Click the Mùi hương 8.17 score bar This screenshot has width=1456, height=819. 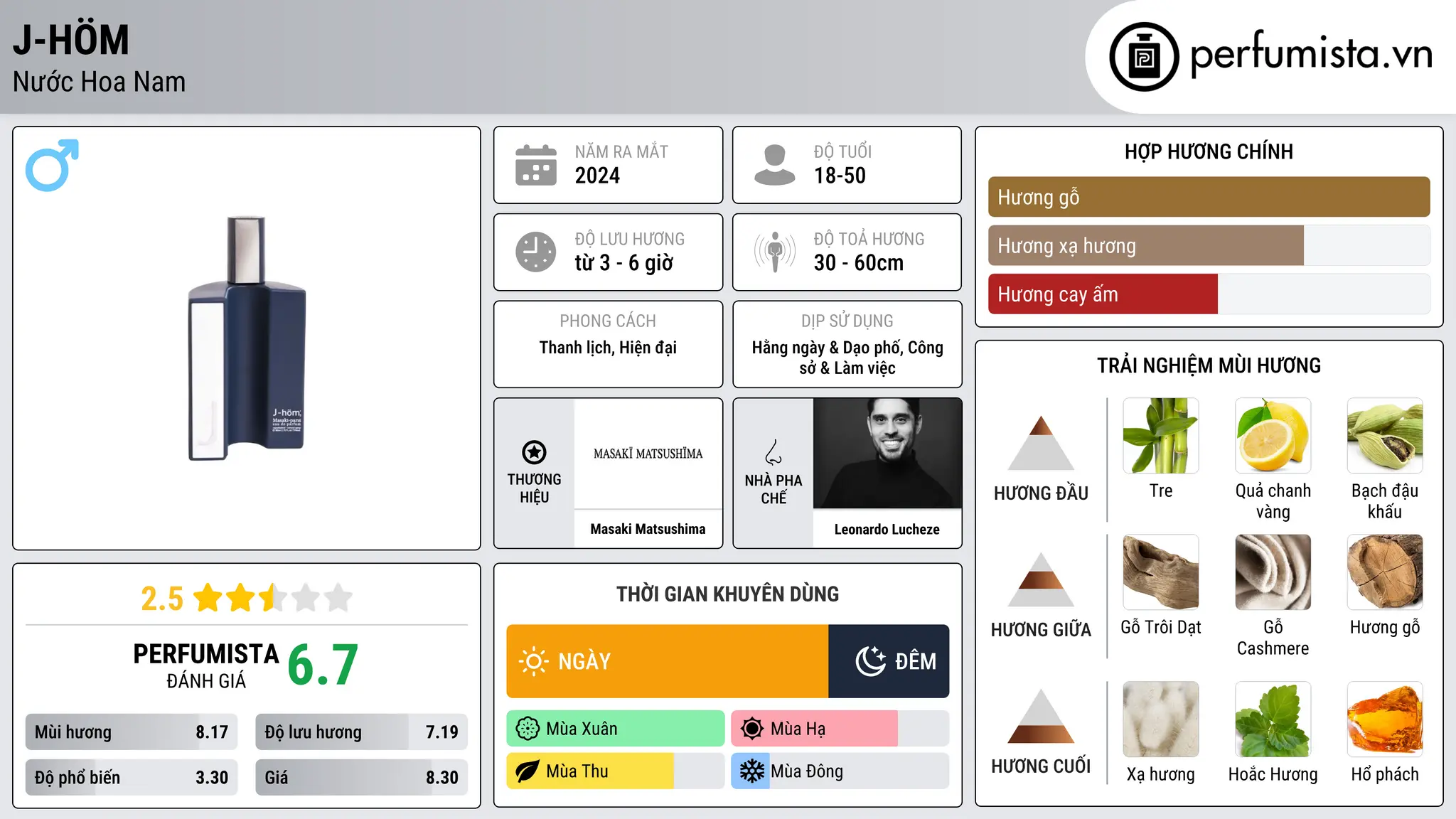tap(132, 732)
